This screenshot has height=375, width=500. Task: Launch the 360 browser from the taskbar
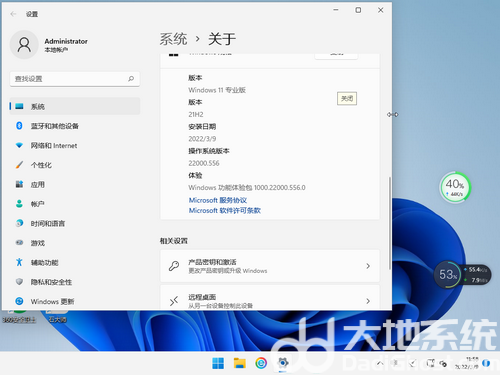point(261,363)
